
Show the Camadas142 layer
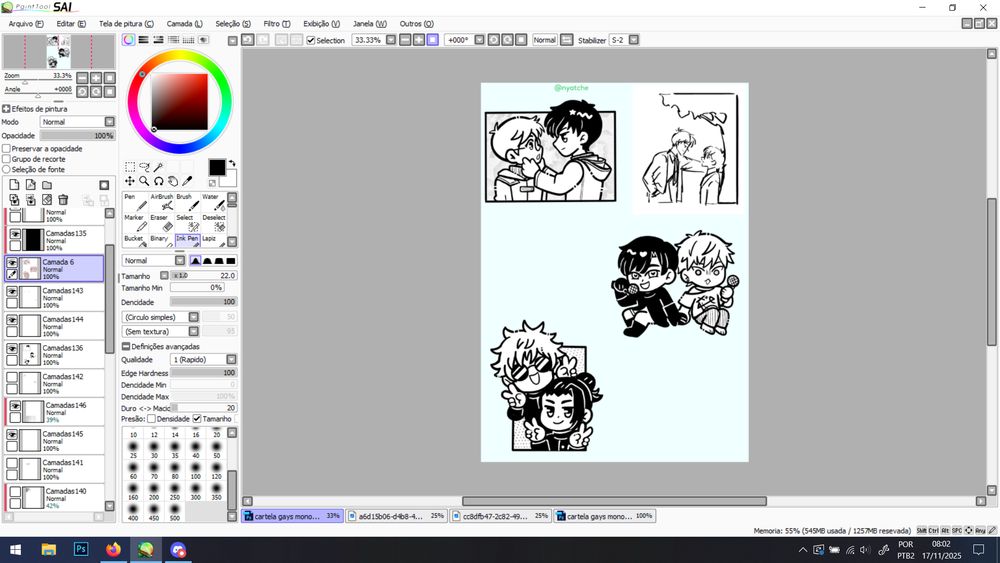(12, 377)
